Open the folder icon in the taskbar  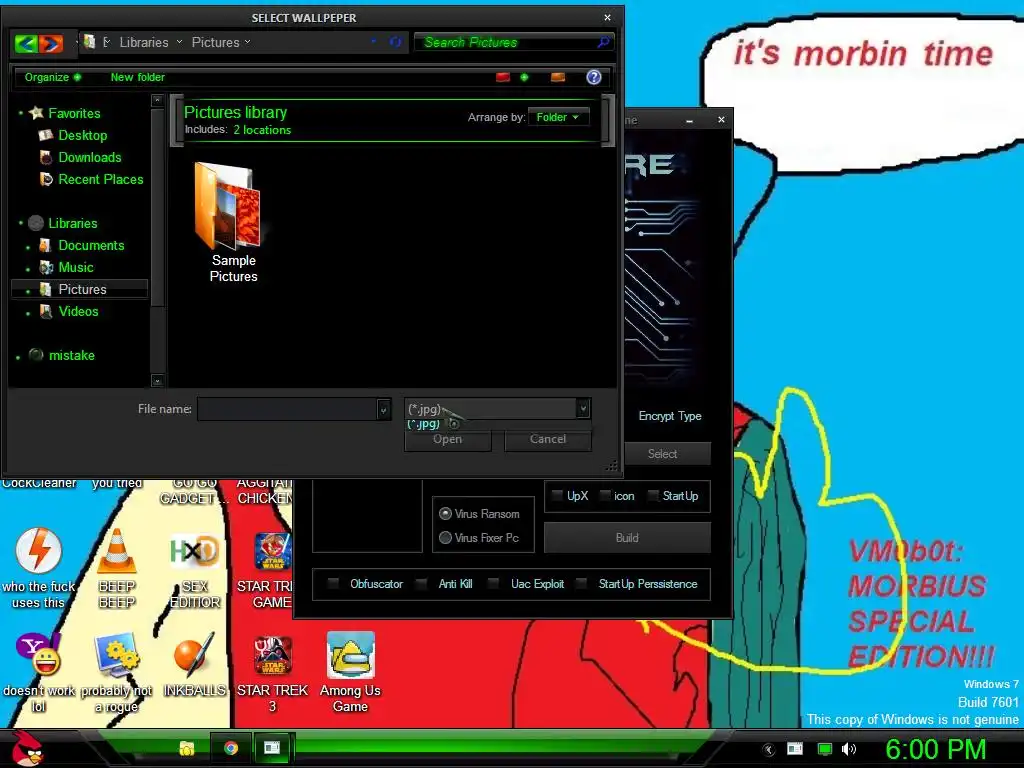point(187,748)
